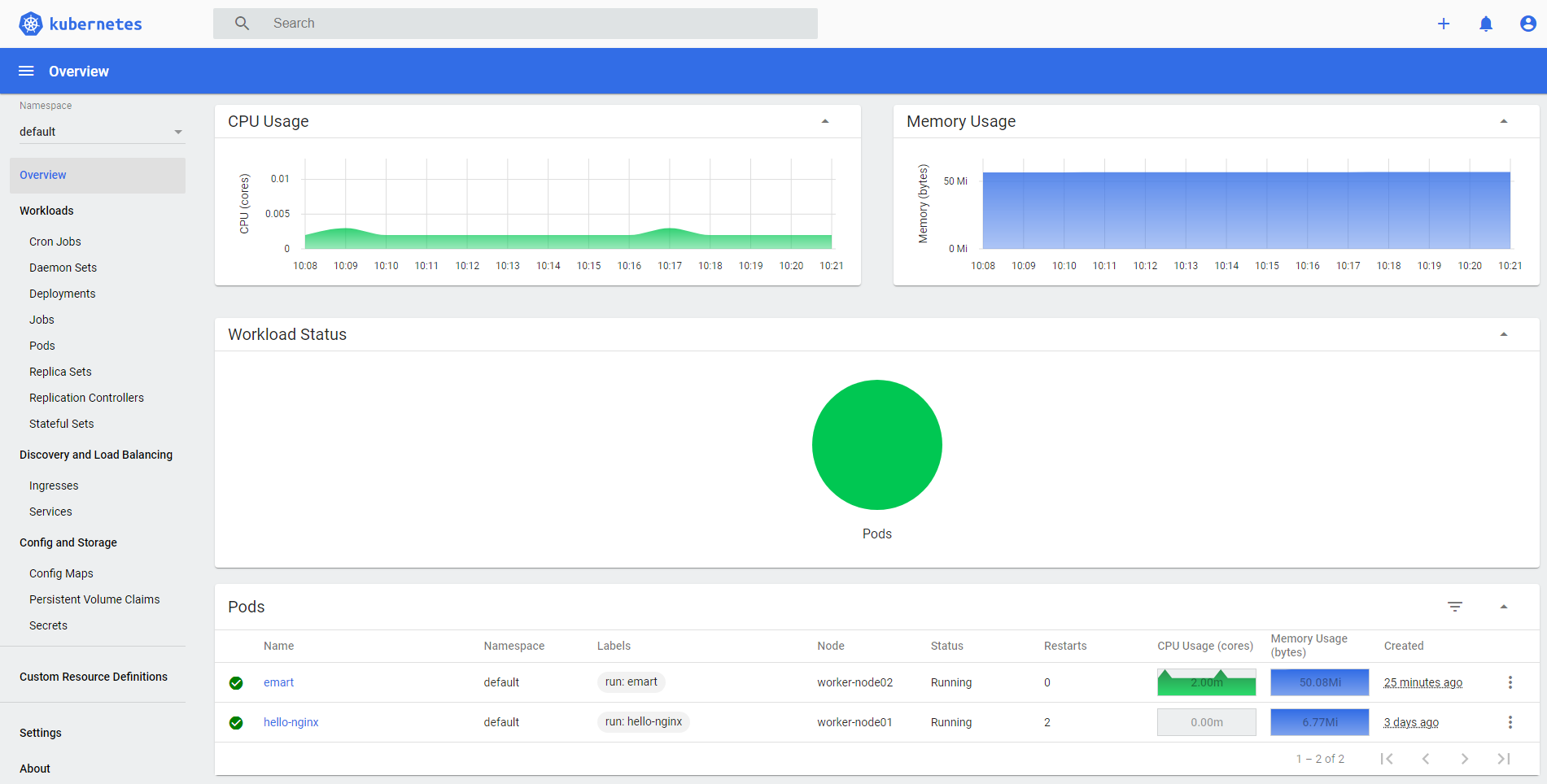Open the Pods filter icon
The image size is (1547, 784).
coord(1455,607)
